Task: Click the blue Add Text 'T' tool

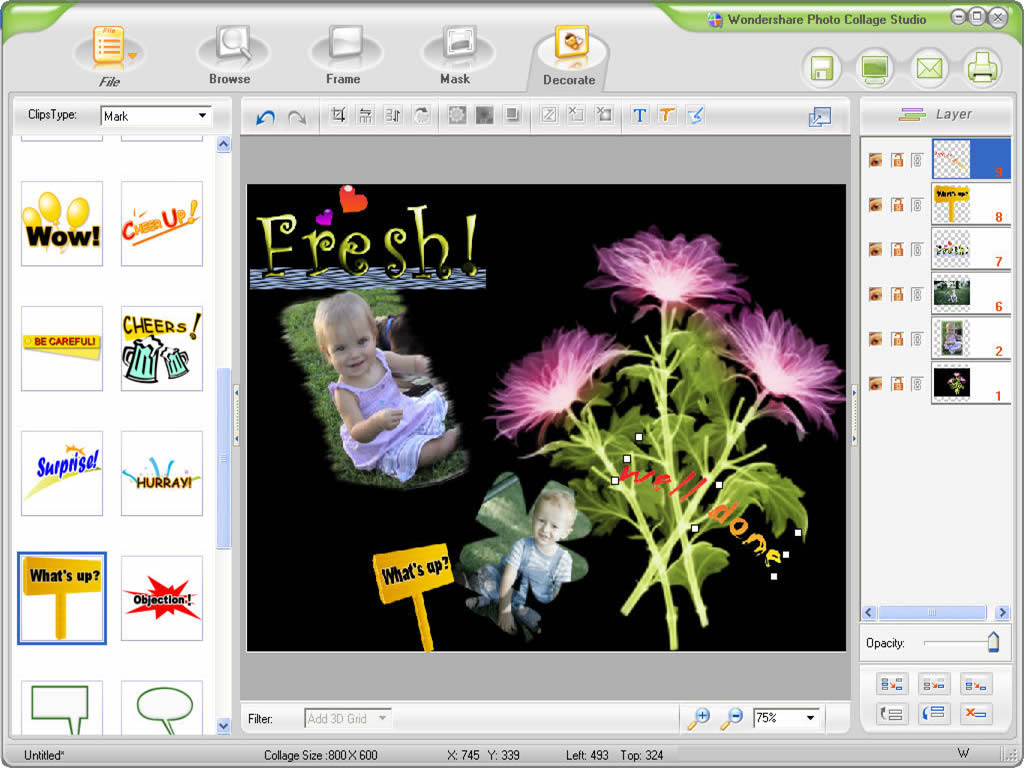Action: click(640, 116)
